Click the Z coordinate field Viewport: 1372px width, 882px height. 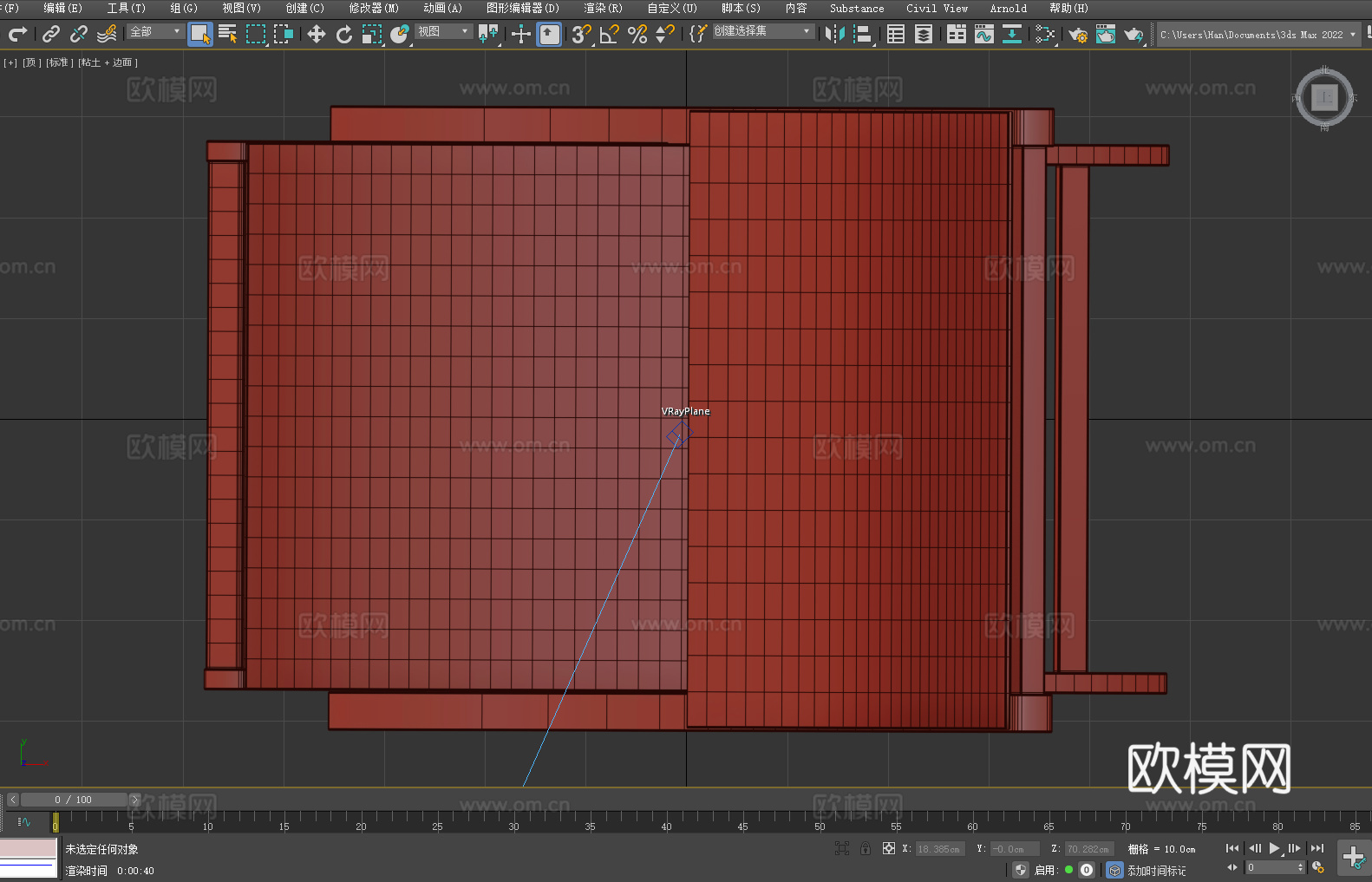click(x=1089, y=849)
